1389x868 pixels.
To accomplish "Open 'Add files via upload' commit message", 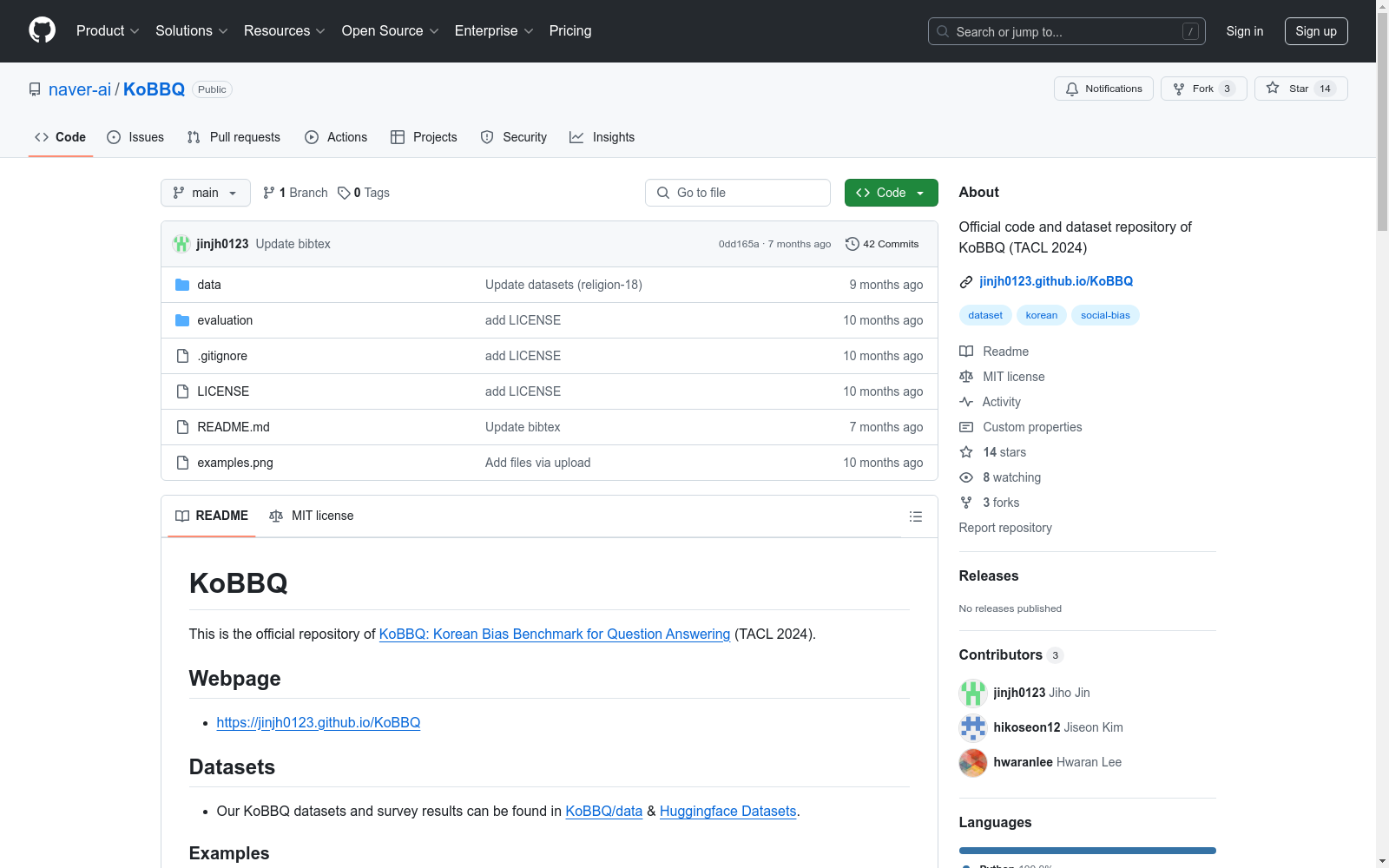I will [537, 463].
